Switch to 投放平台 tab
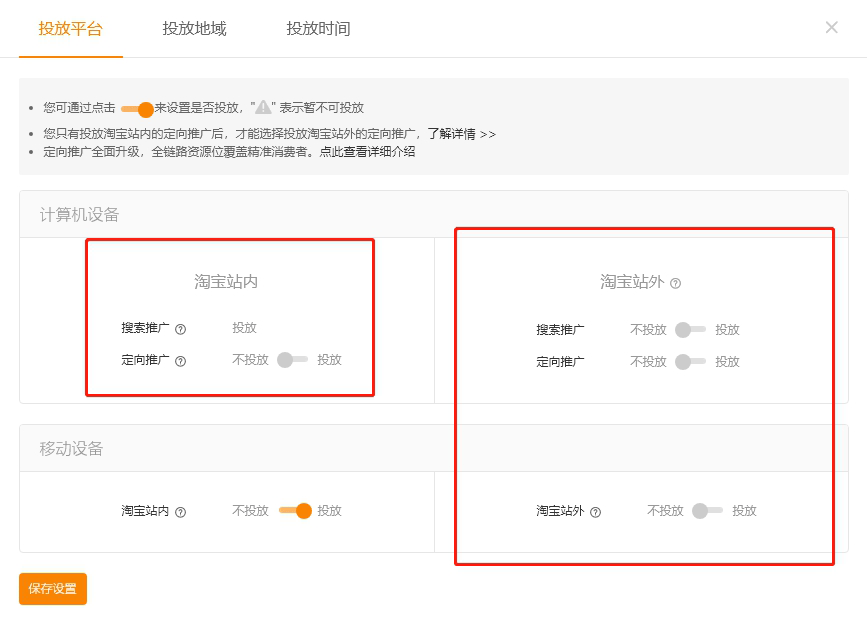Screen dimensions: 867x617 point(70,29)
